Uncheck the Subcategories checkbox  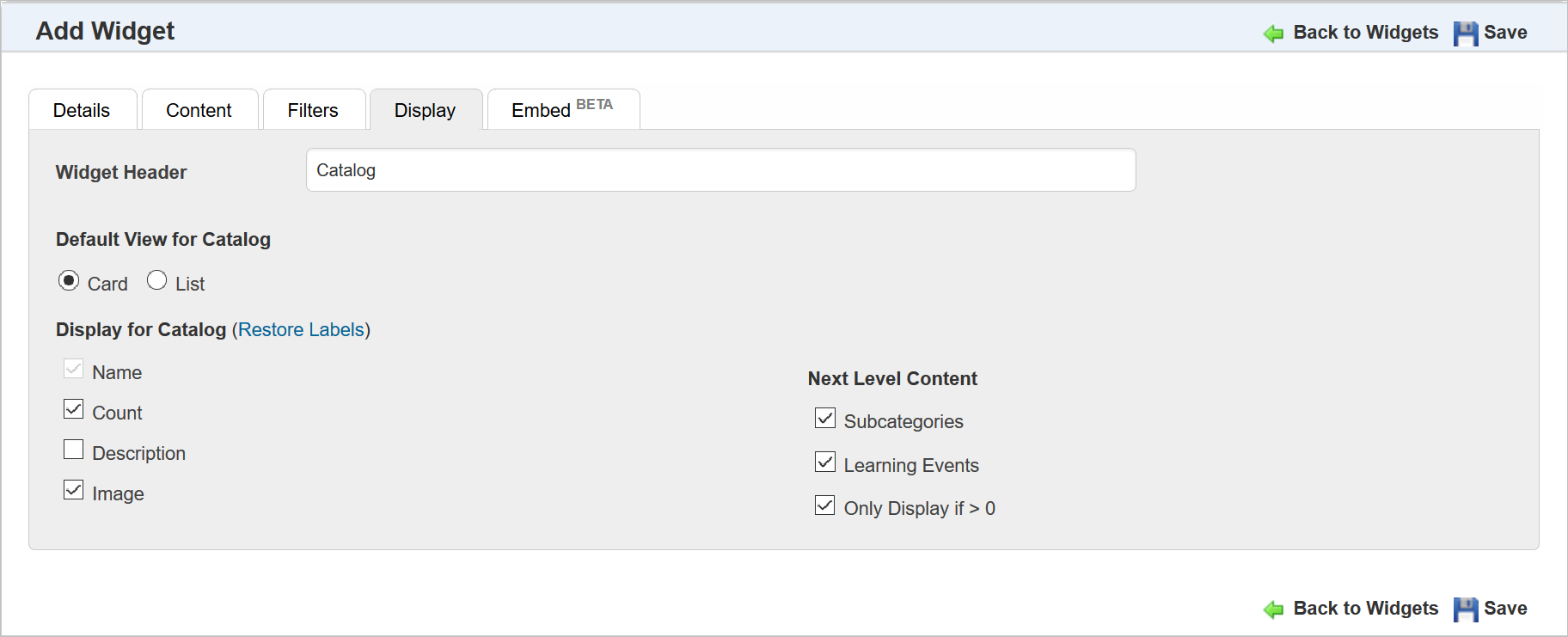825,419
